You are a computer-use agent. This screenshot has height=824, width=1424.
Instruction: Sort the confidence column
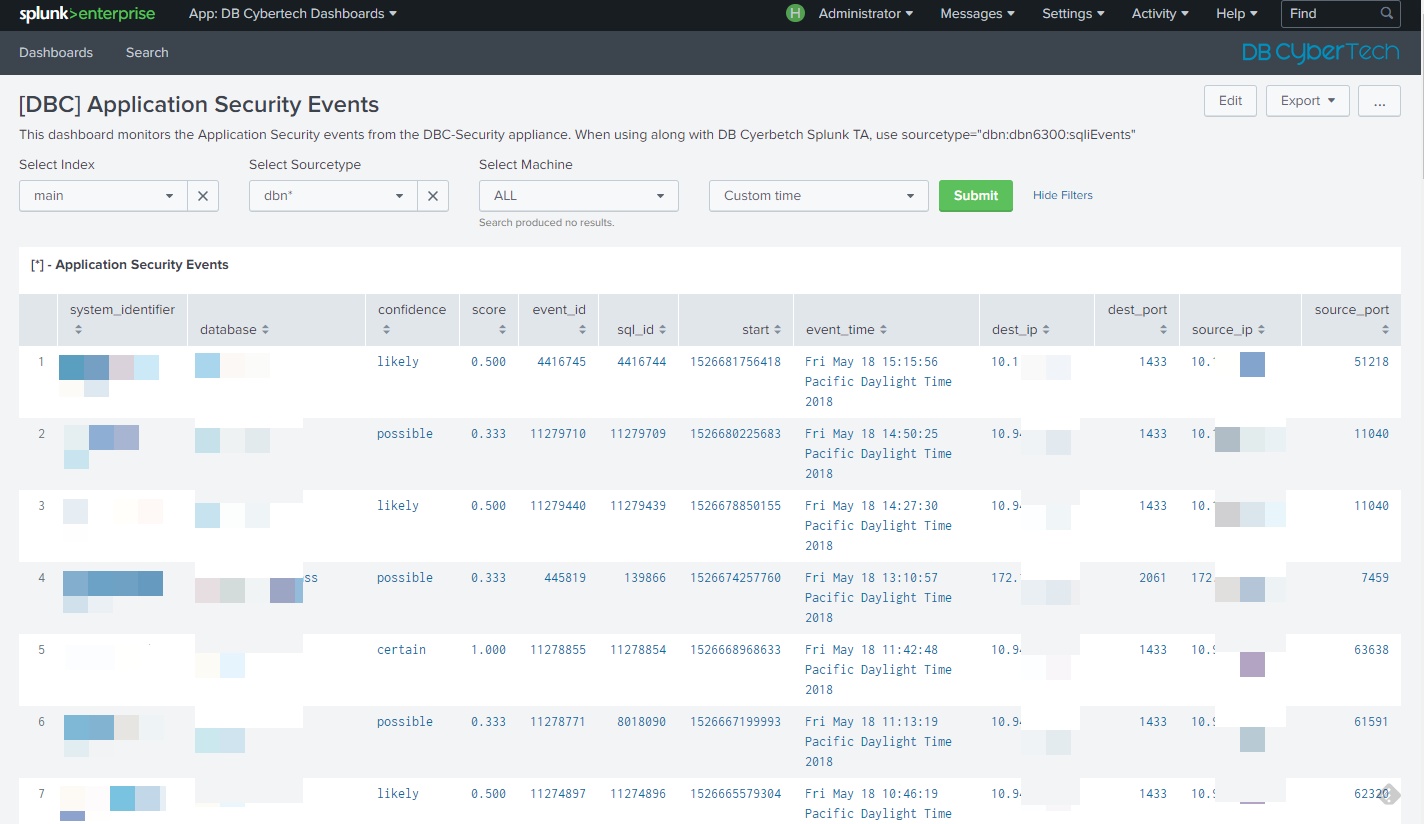pos(386,329)
